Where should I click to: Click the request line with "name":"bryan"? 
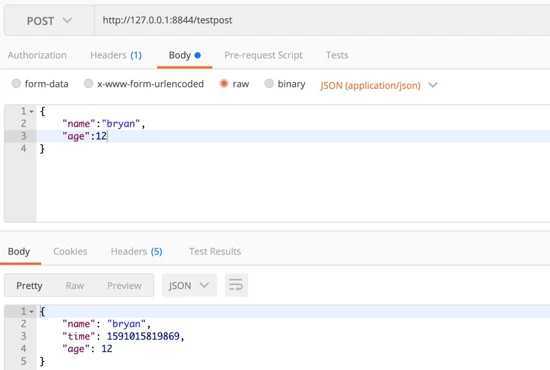(x=103, y=124)
